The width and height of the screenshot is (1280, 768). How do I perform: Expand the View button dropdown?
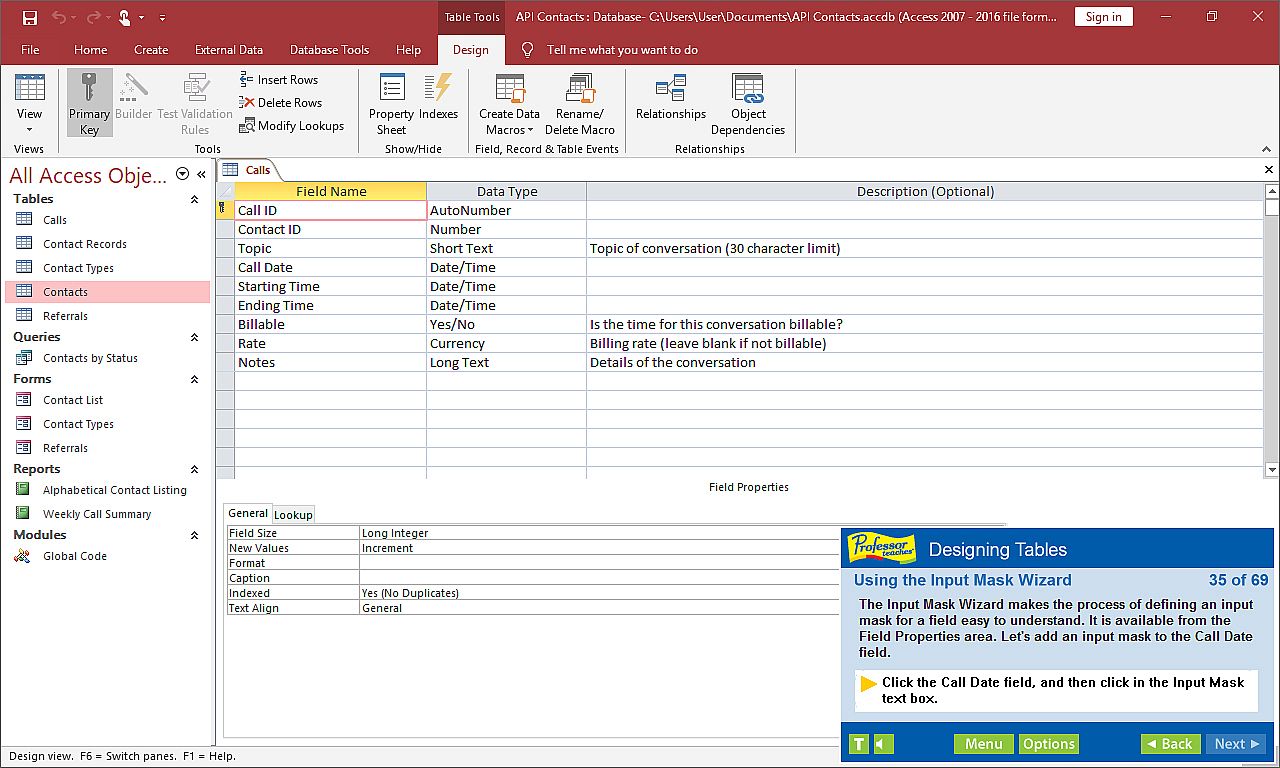coord(29,128)
